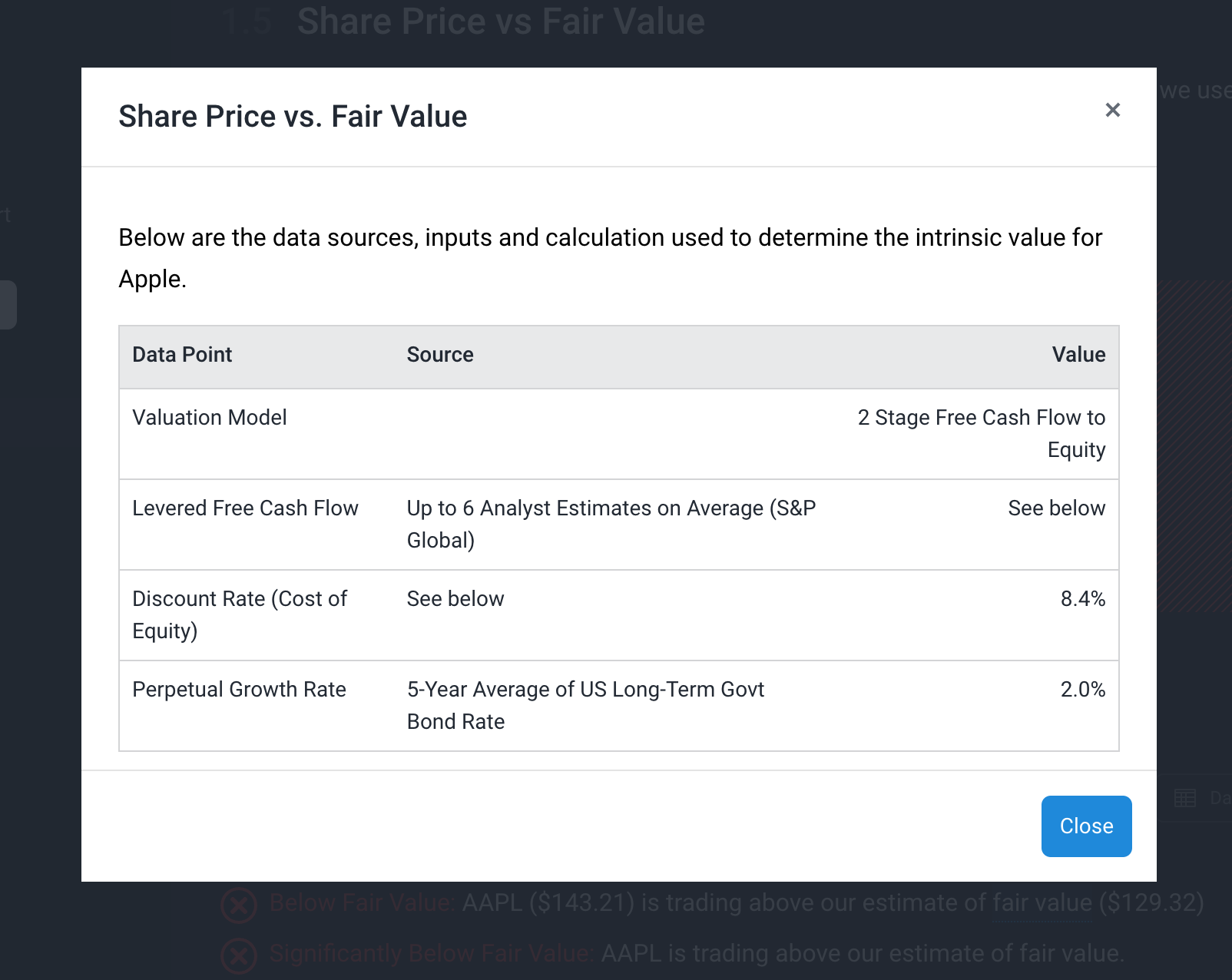This screenshot has width=1232, height=980.
Task: Select the Data Point column header
Action: pos(182,355)
